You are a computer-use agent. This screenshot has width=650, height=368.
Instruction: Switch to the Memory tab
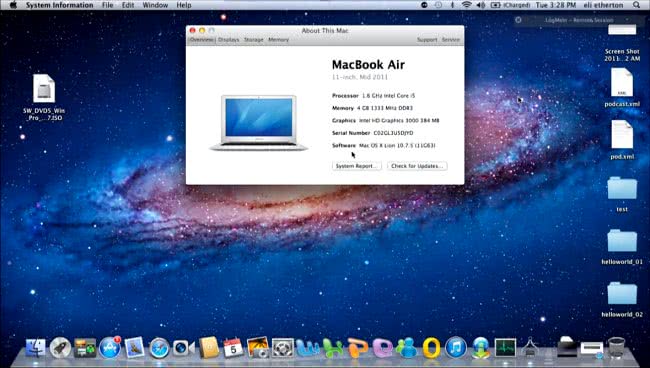click(278, 40)
